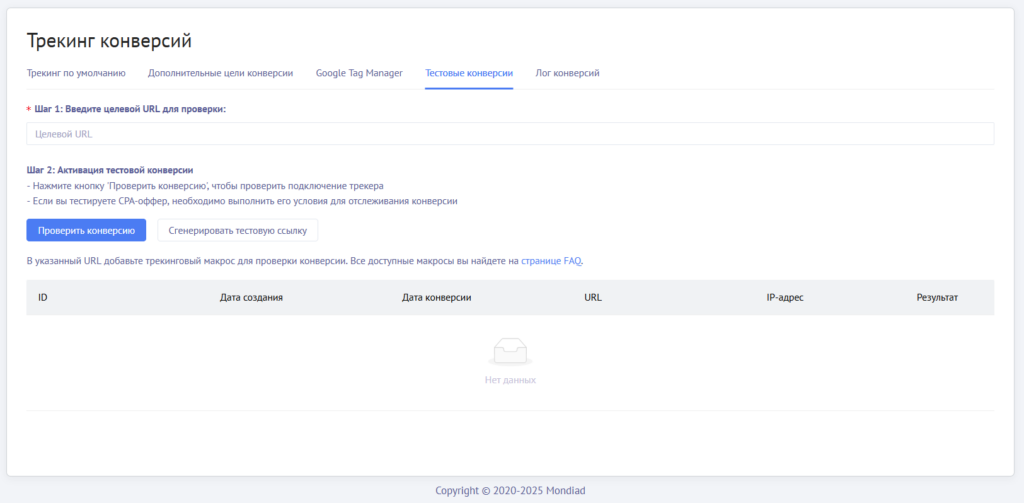Viewport: 1024px width, 503px height.
Task: Go to the Лог конверсий tab
Action: coord(567,73)
